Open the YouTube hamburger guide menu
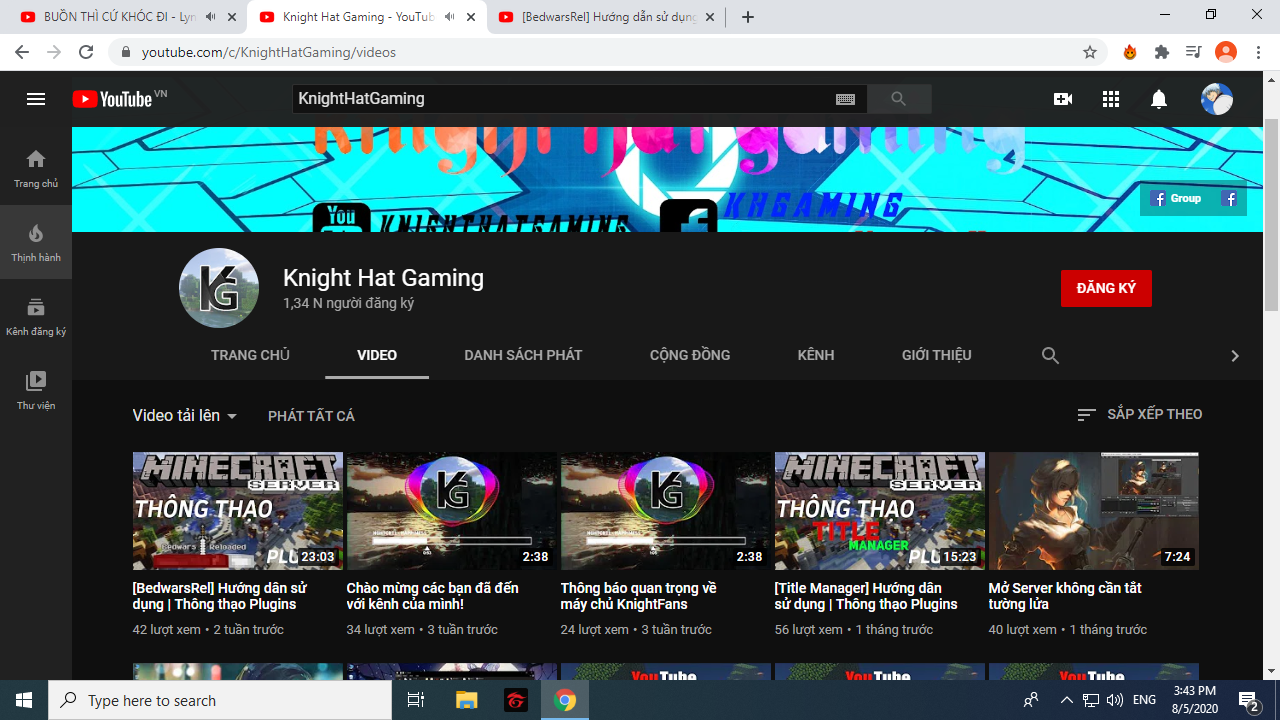Screen dimensions: 1280x720 tap(36, 99)
